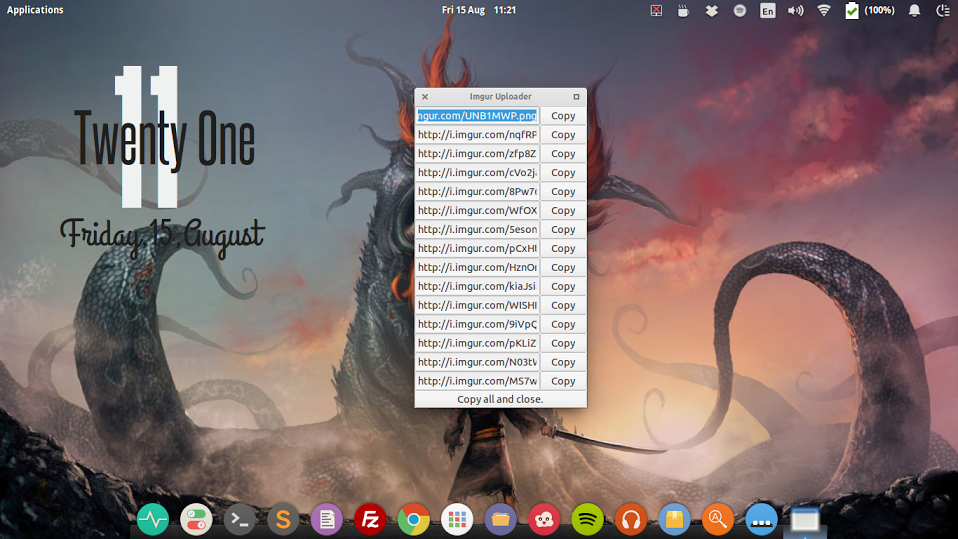Open the colorful app grid icon in dock

coord(457,519)
